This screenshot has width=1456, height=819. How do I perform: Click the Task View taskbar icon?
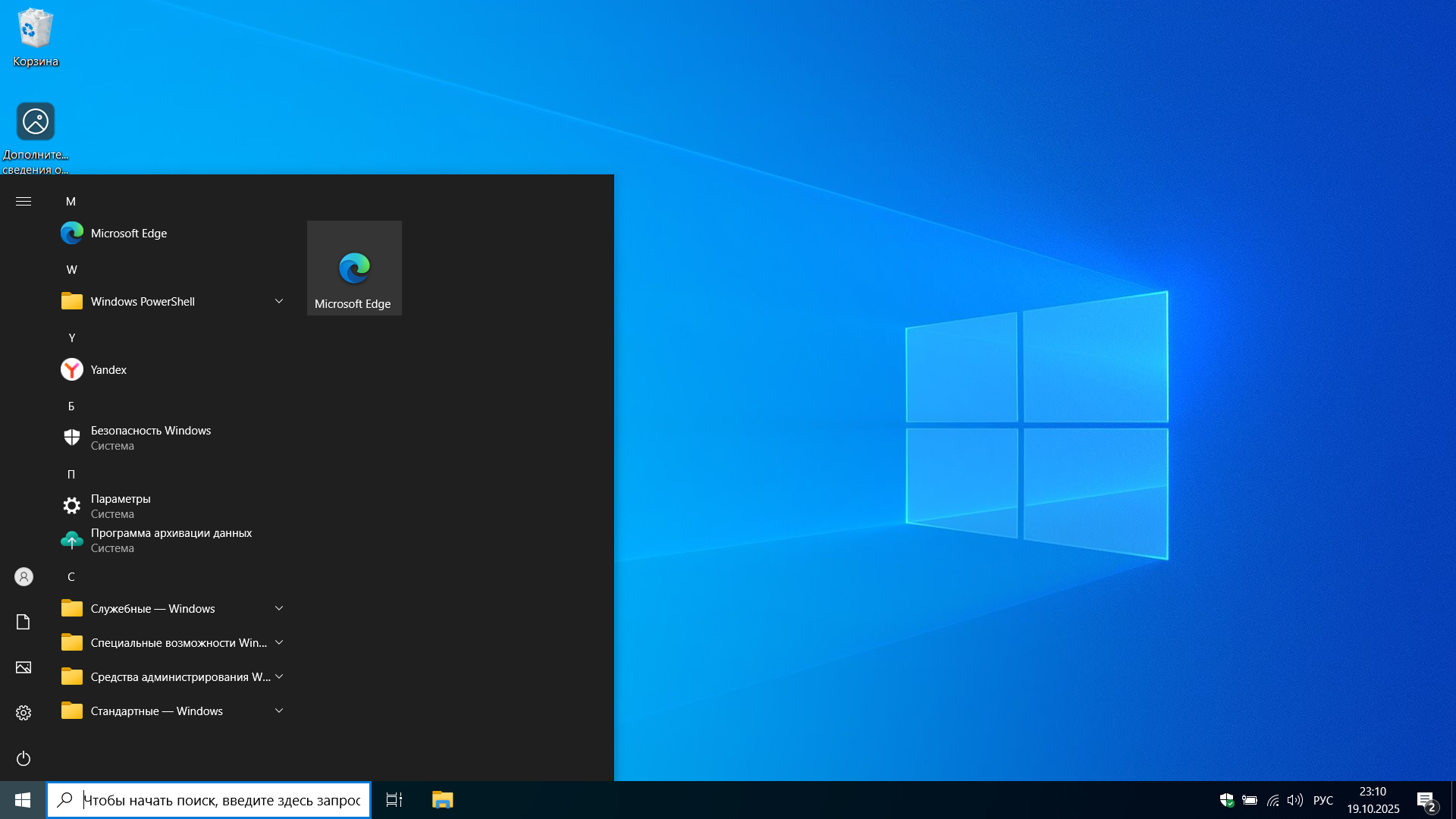click(394, 800)
